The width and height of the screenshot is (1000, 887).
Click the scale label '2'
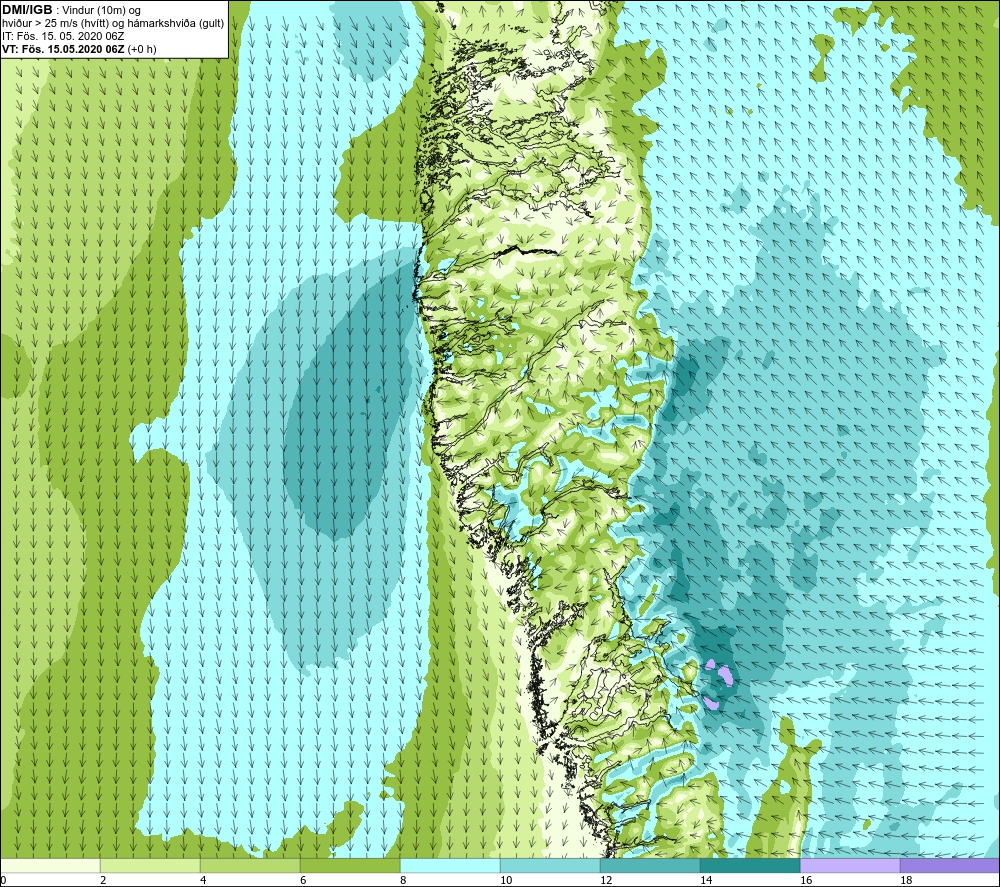coord(103,880)
